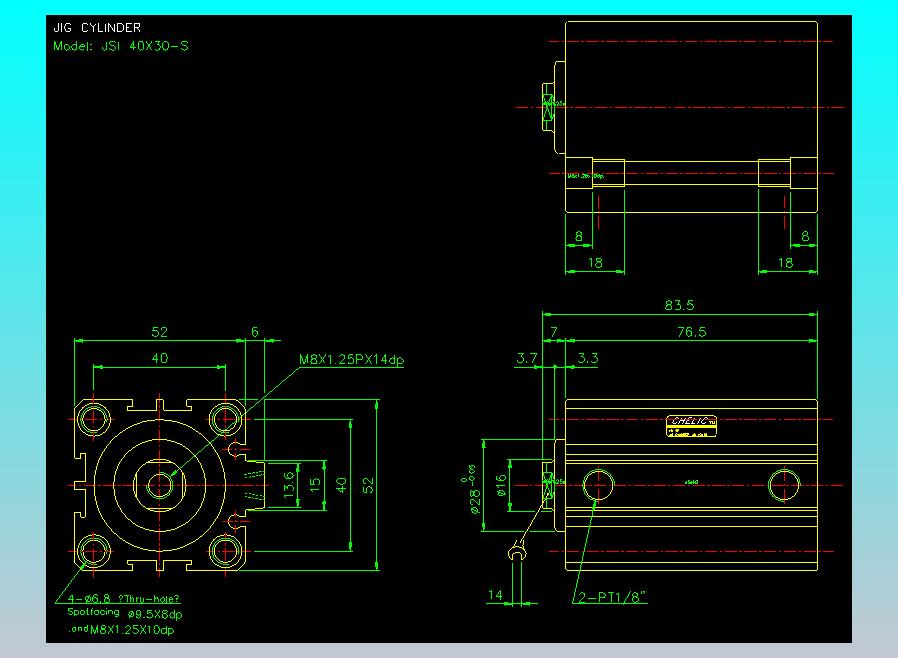
Task: Click the horizontal 52 width dimension
Action: [x=159, y=332]
